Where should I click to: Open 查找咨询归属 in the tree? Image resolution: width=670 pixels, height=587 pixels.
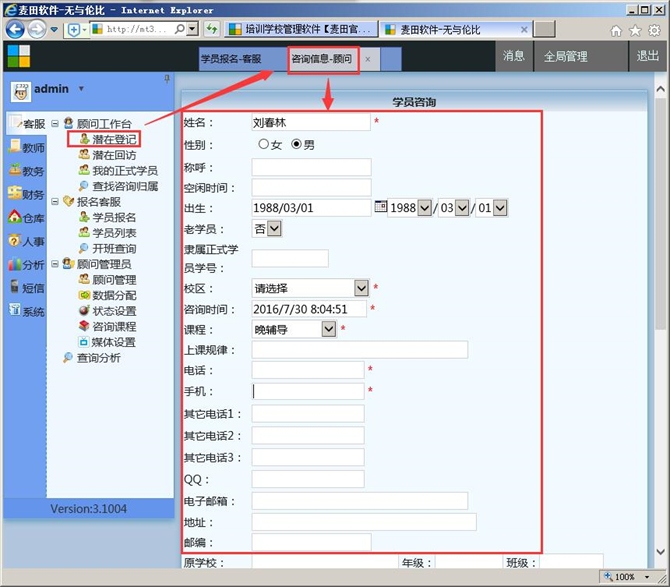tap(118, 186)
